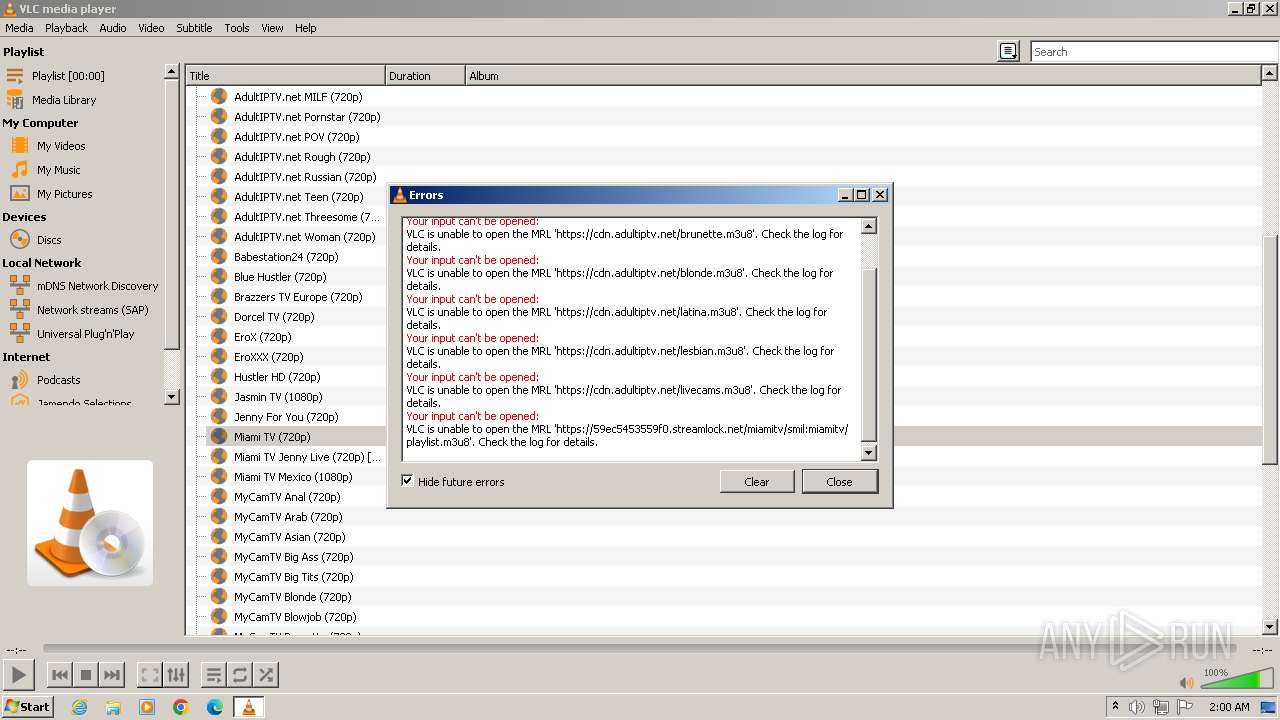Image resolution: width=1280 pixels, height=720 pixels.
Task: Adjust the volume slider
Action: [1237, 680]
